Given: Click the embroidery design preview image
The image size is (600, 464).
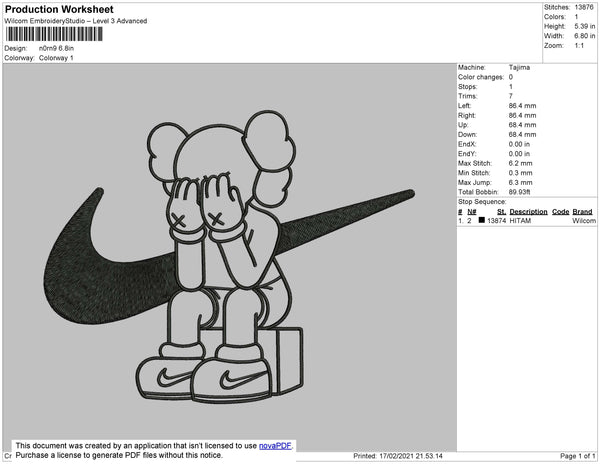Looking at the screenshot, I should coord(229,257).
